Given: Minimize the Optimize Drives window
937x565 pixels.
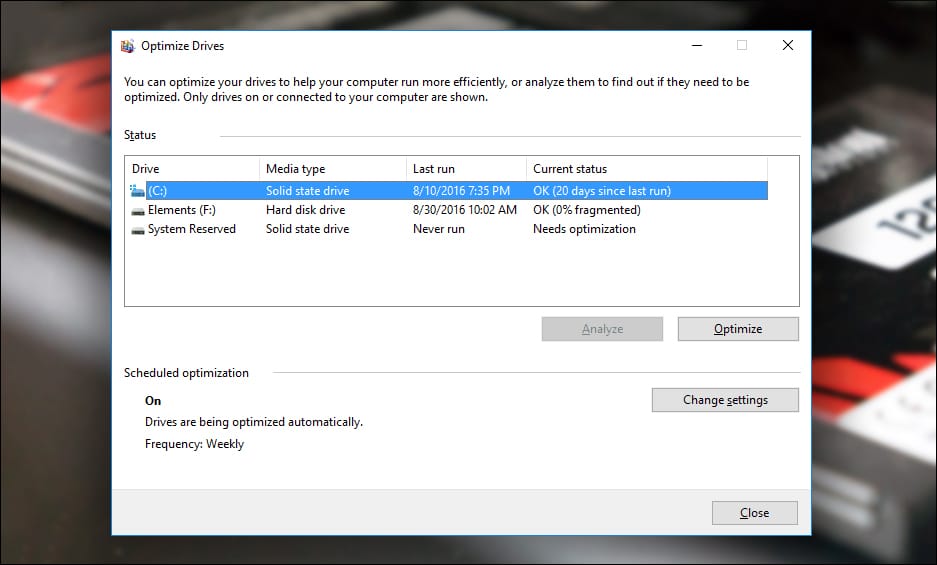Looking at the screenshot, I should [x=697, y=45].
